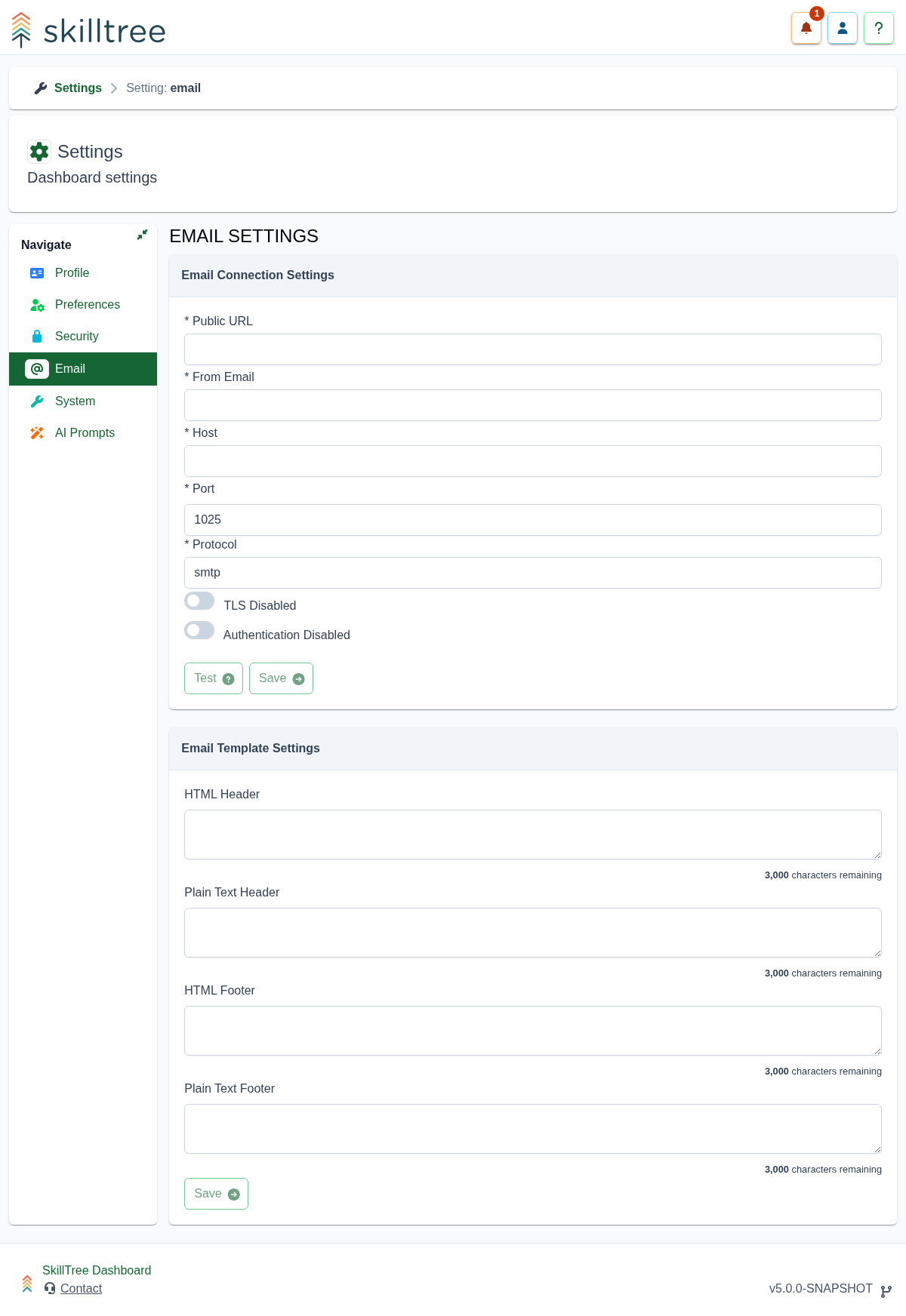Save the email template settings
This screenshot has width=906, height=1316.
216,1194
